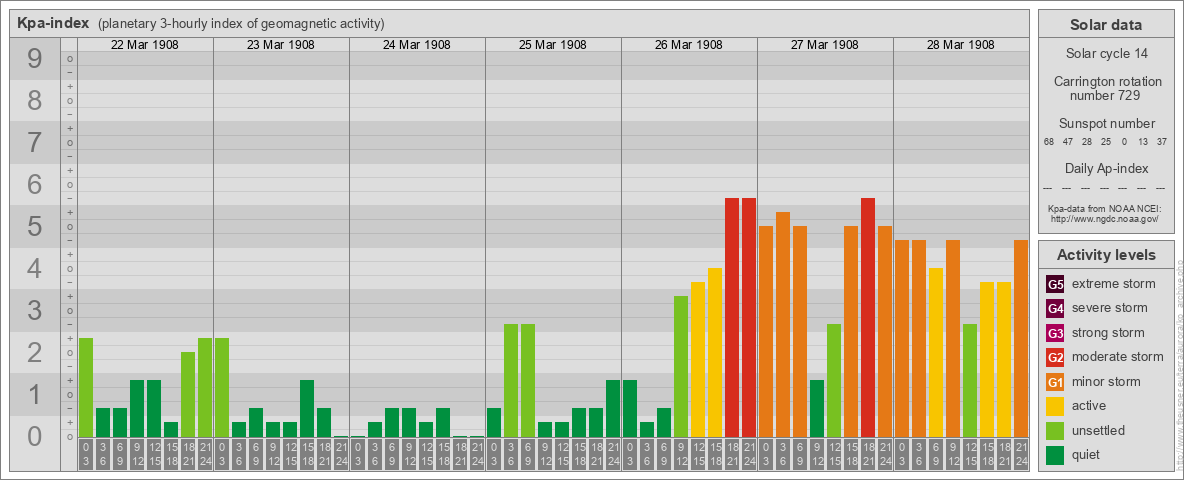Click the G4 severe storm legend icon
The height and width of the screenshot is (480, 1184).
[x=1055, y=308]
